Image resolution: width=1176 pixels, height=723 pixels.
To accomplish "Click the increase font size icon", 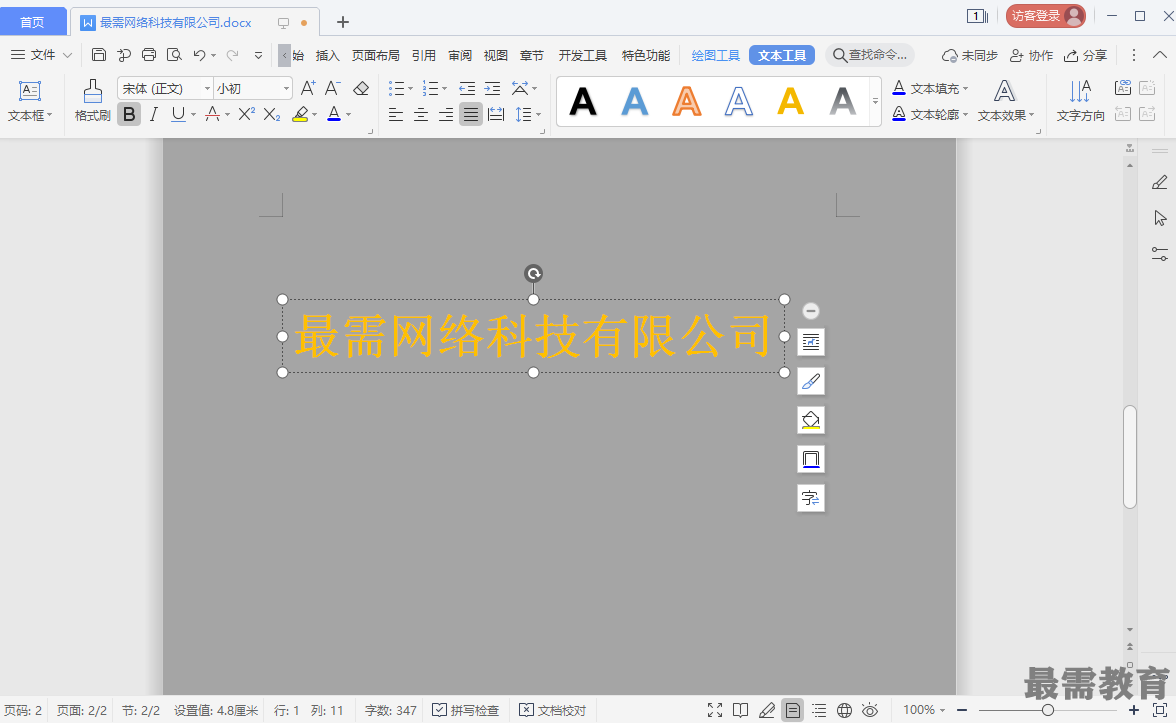I will tap(308, 88).
